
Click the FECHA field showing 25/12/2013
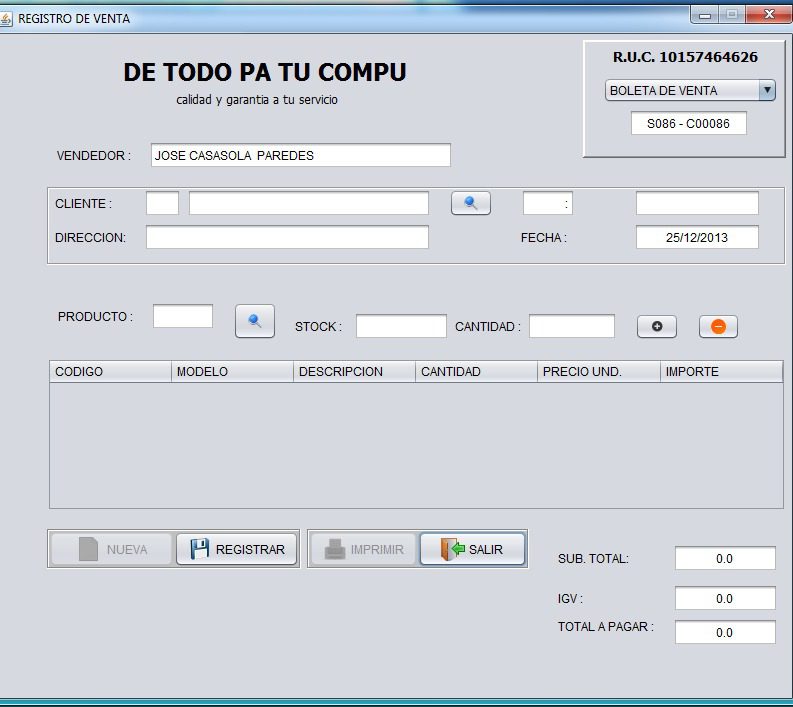click(x=697, y=237)
